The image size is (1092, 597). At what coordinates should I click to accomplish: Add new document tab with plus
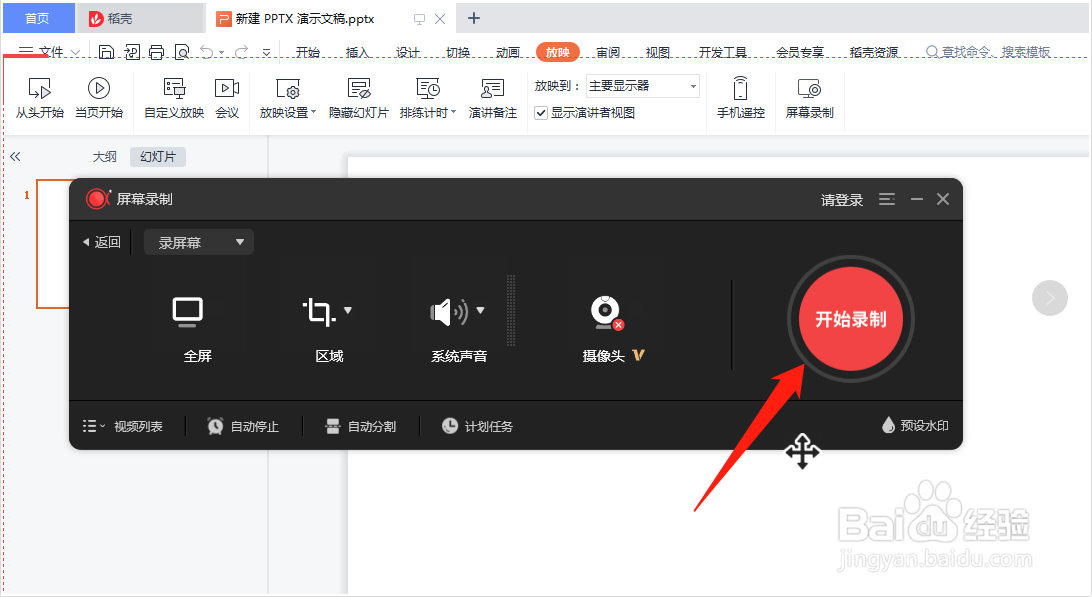click(x=474, y=18)
